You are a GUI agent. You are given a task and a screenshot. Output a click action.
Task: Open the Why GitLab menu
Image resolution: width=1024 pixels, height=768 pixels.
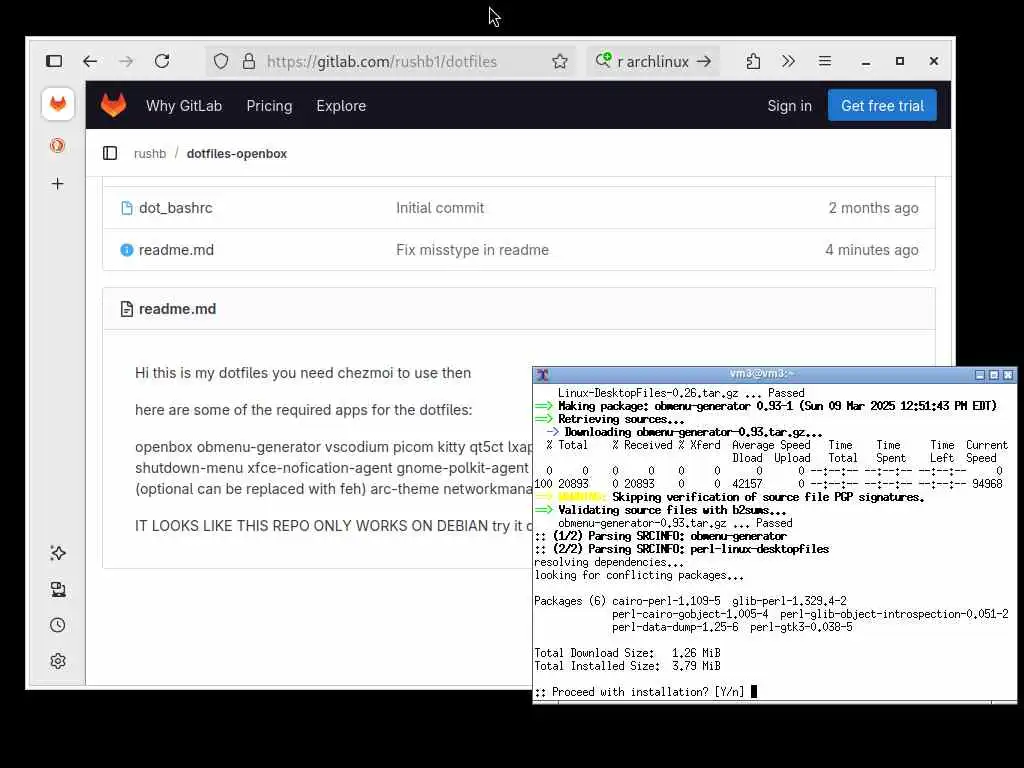click(x=184, y=106)
